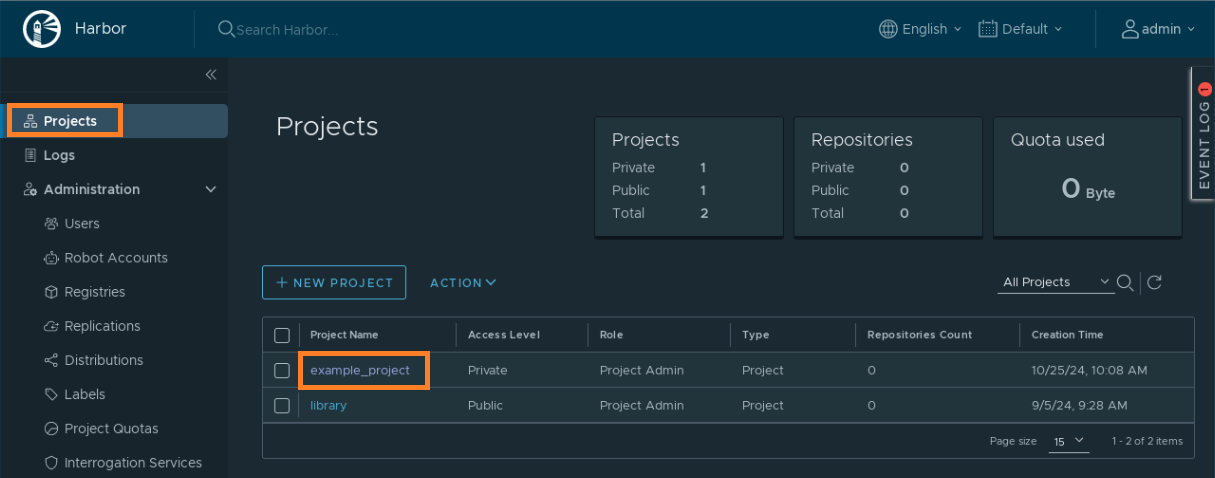Refresh the projects list
Screen dimensions: 1215x478
(1154, 283)
